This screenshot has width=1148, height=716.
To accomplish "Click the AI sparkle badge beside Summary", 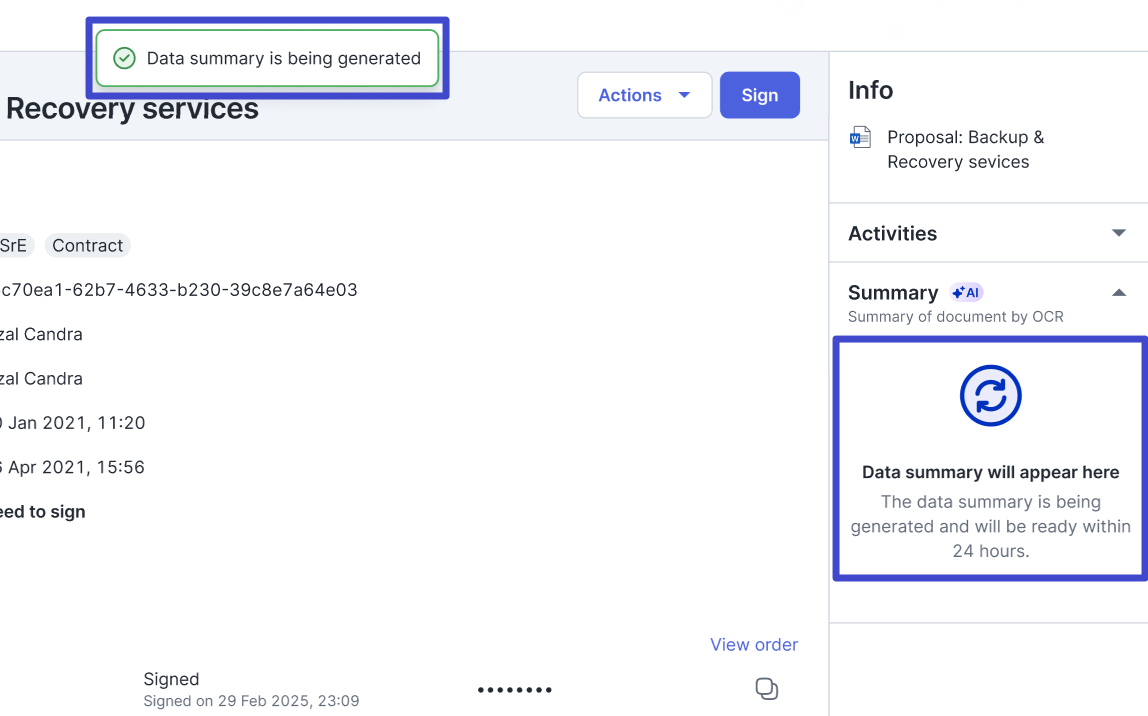I will click(966, 292).
